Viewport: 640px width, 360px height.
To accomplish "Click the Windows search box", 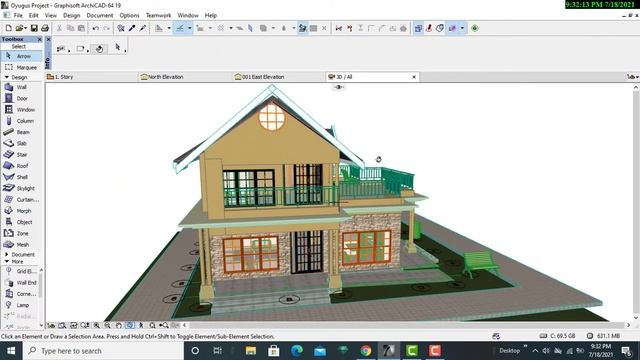I will tap(102, 351).
